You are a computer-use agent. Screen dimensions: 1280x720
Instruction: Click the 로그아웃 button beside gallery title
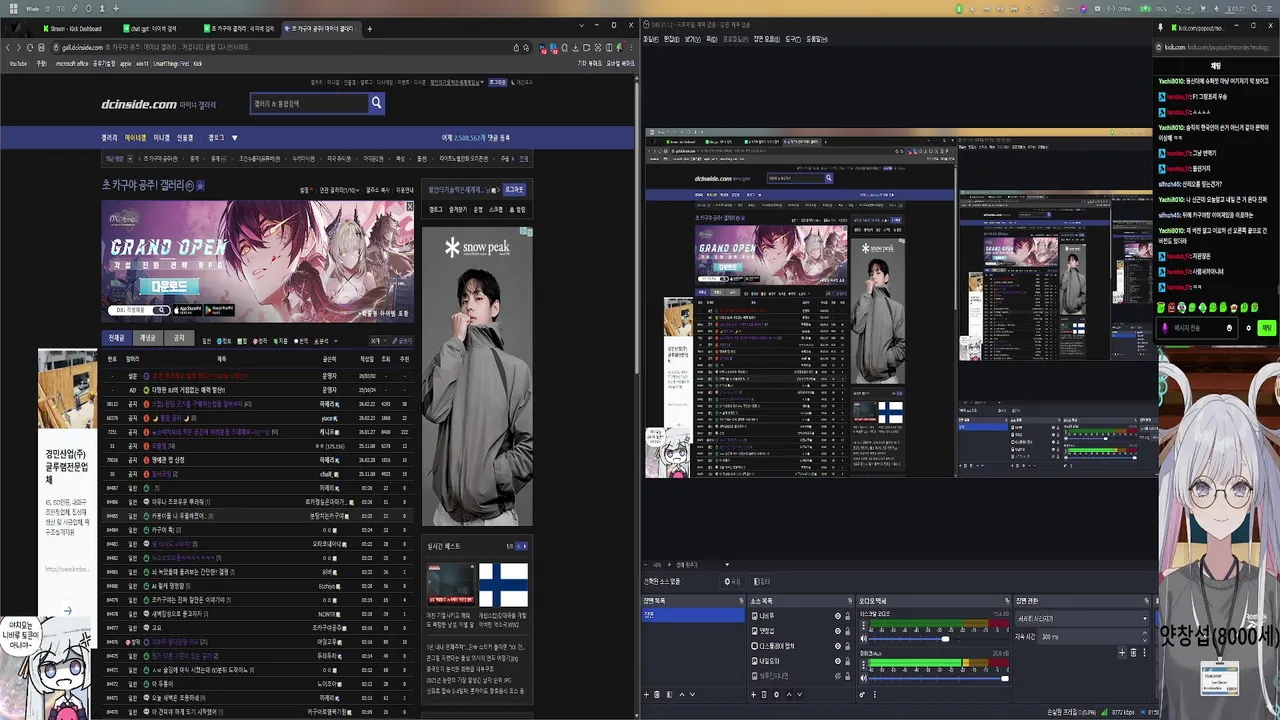514,189
